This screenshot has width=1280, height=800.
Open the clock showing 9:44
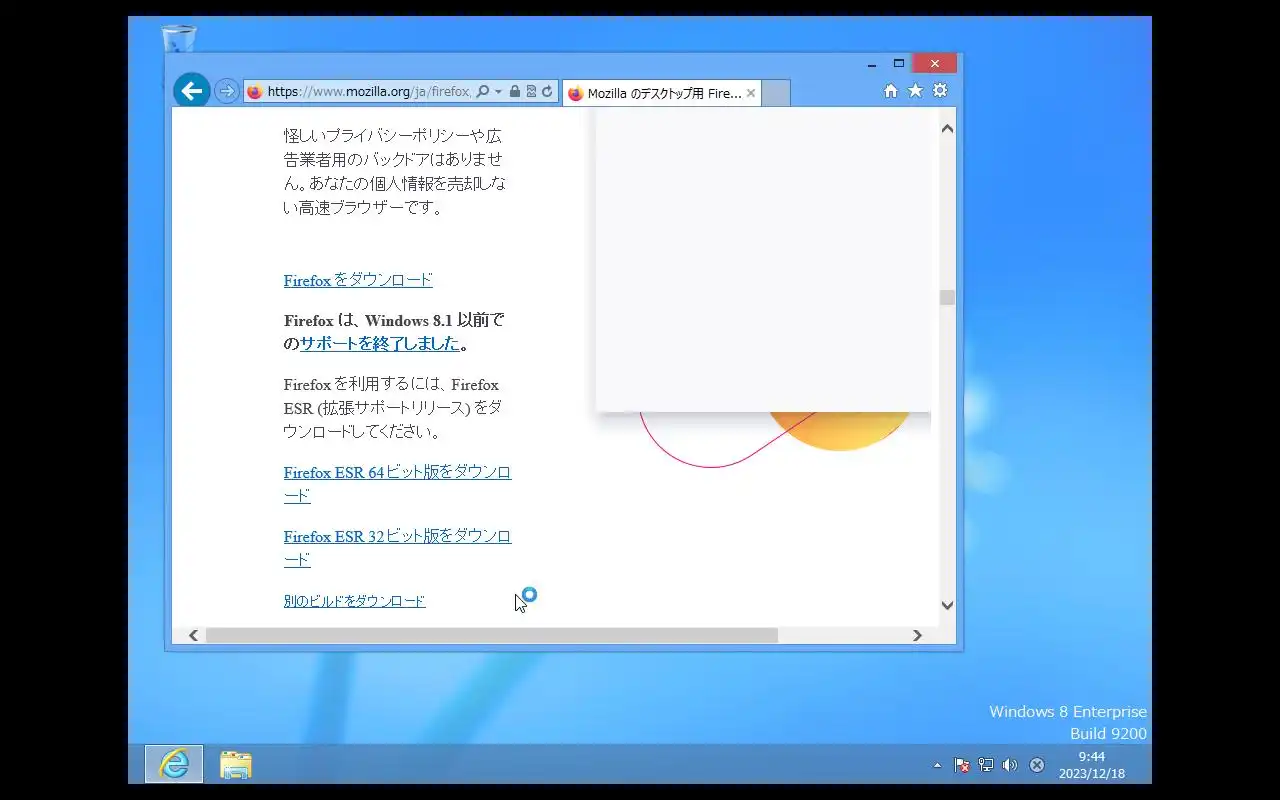coord(1092,765)
